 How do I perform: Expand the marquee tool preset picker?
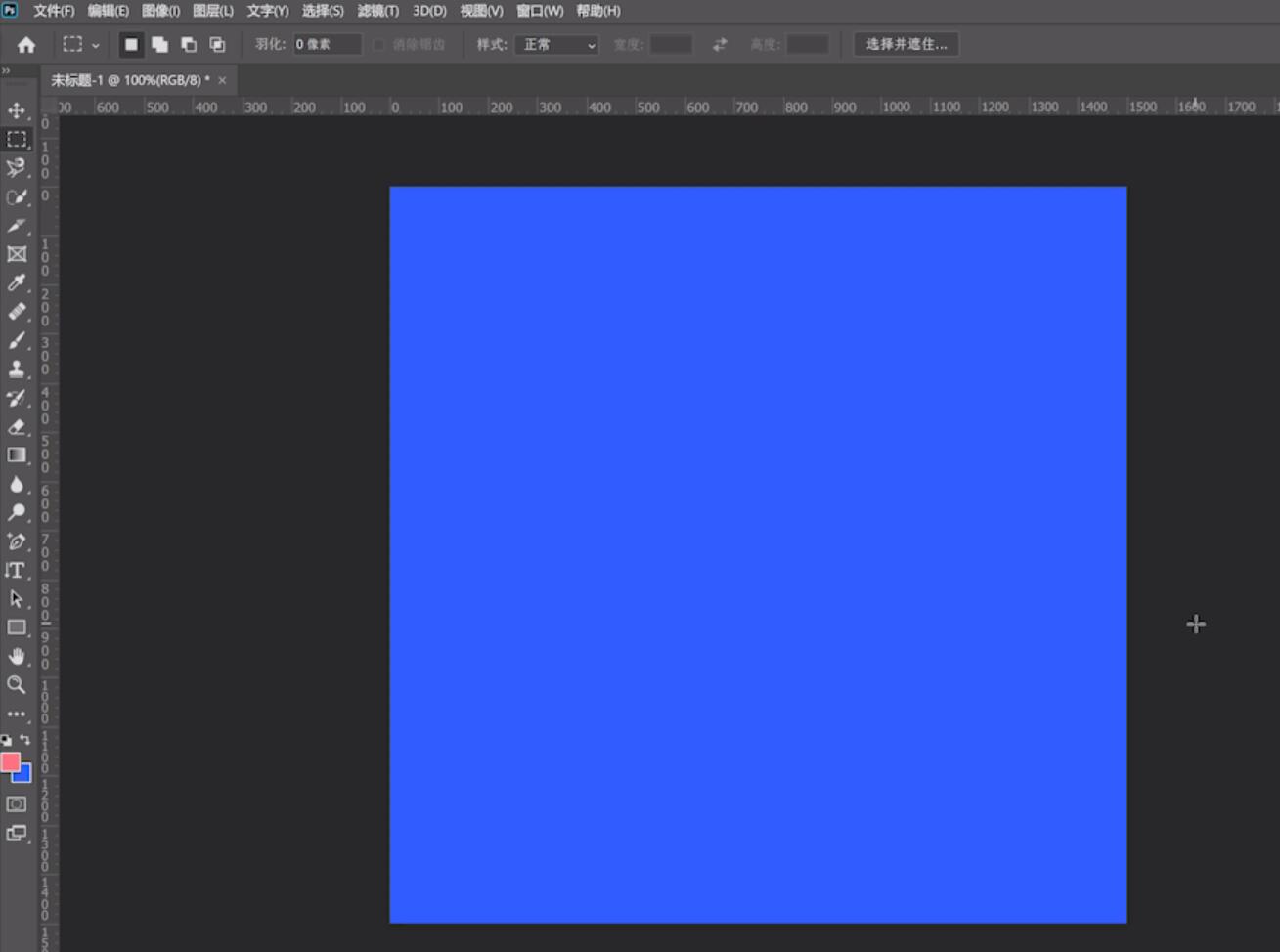81,44
